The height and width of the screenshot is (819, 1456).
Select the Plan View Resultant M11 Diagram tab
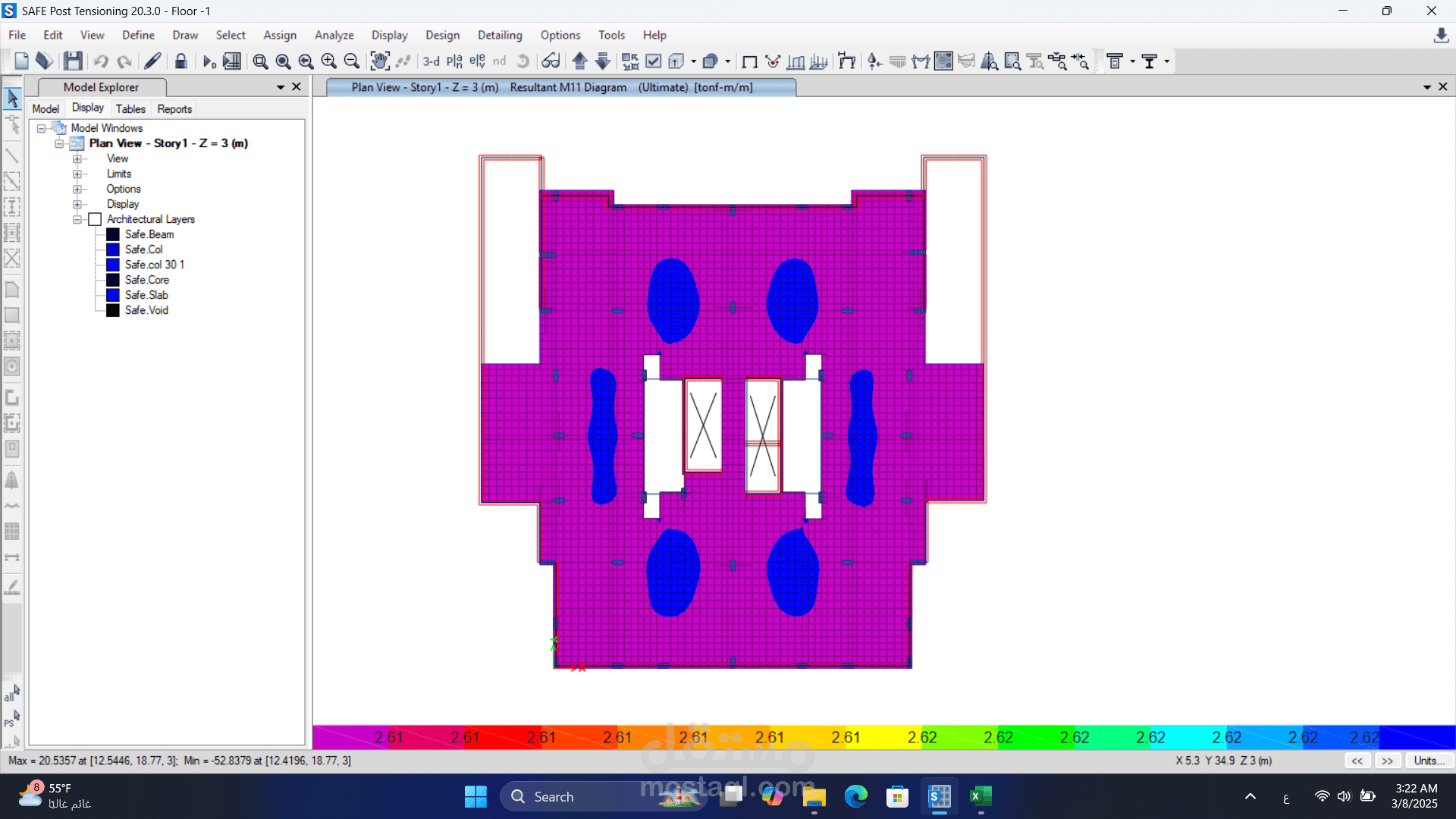[561, 87]
